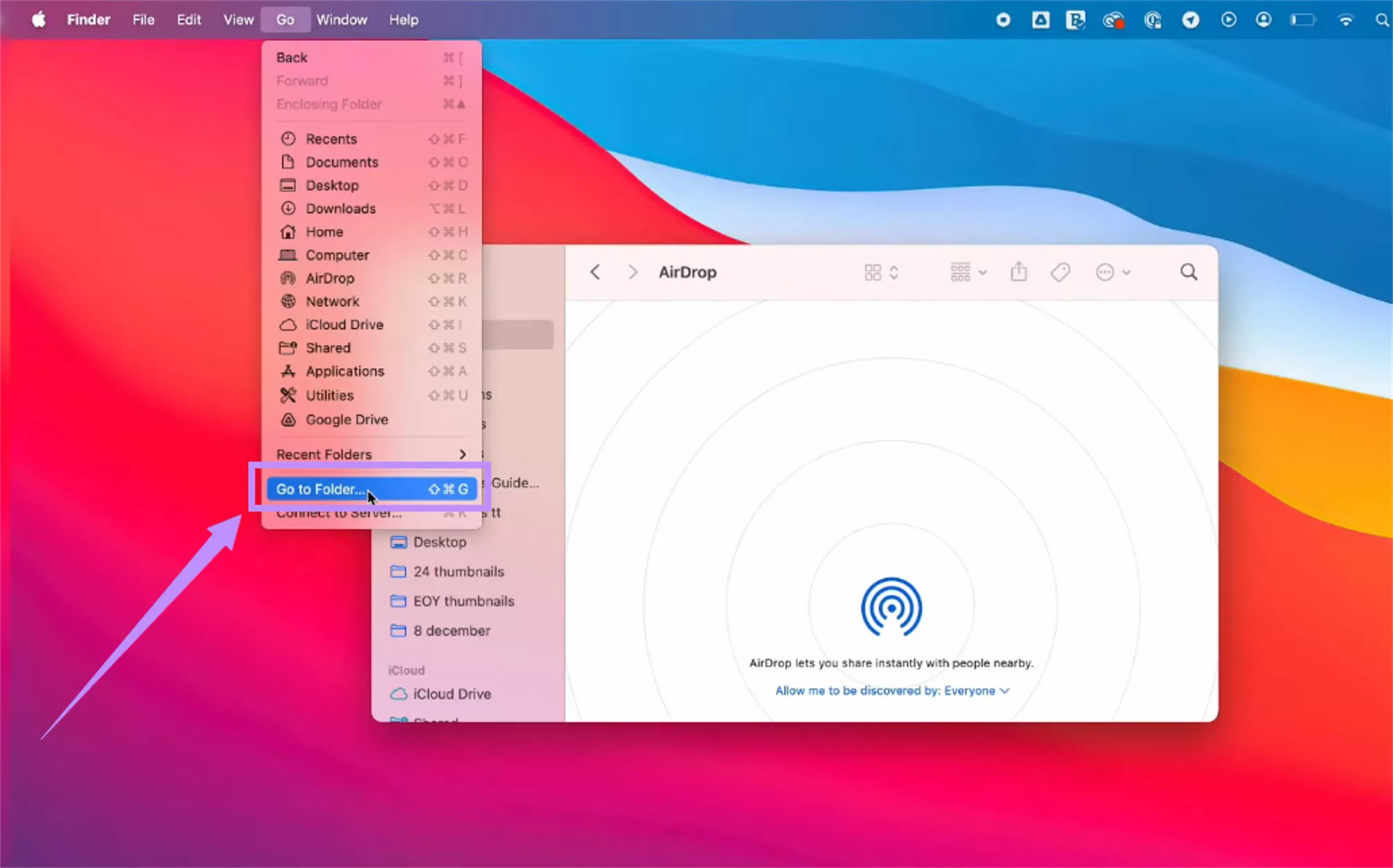Open the Share icon in Finder toolbar
The image size is (1393, 868).
(x=1018, y=272)
